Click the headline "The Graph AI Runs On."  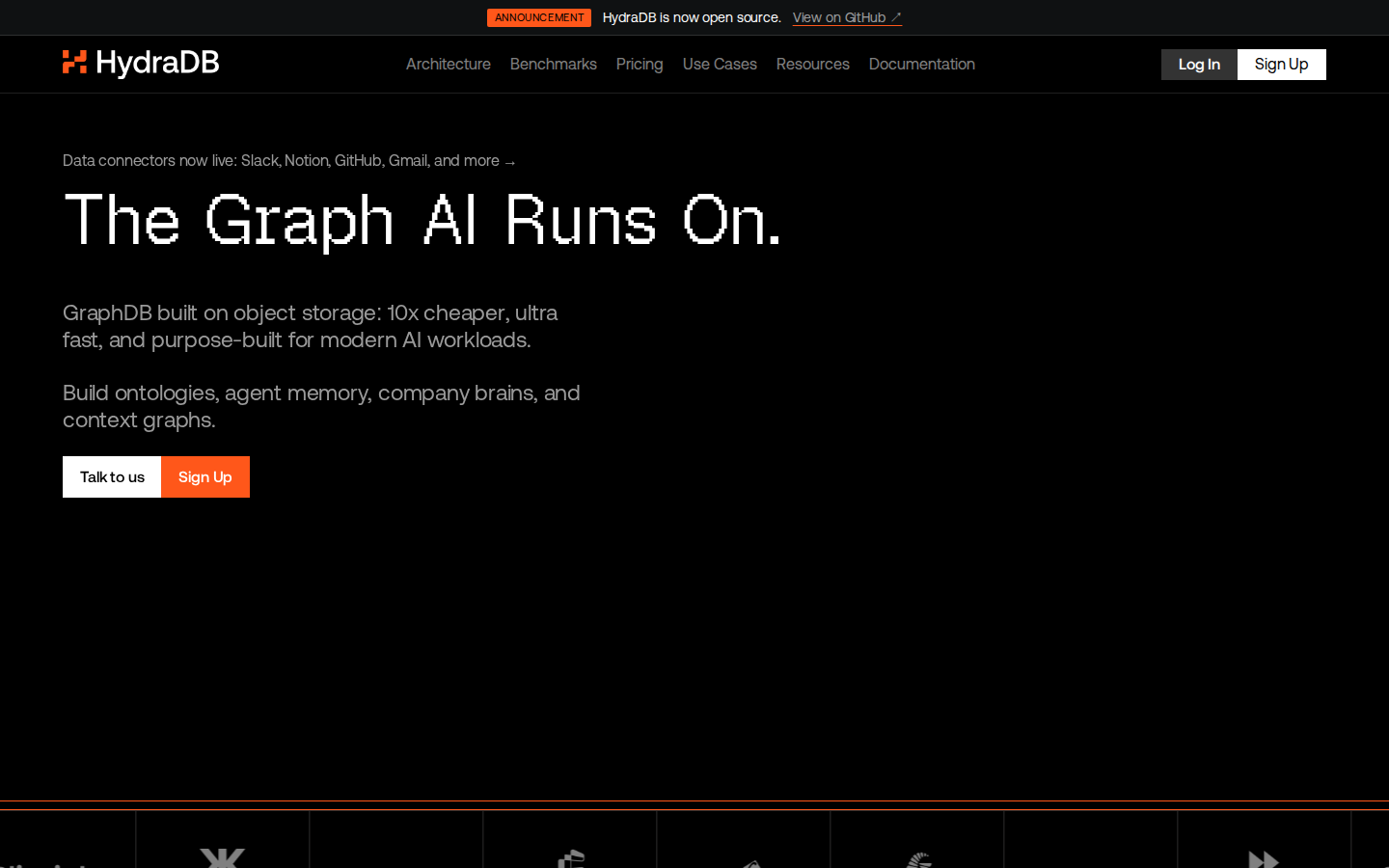[422, 221]
